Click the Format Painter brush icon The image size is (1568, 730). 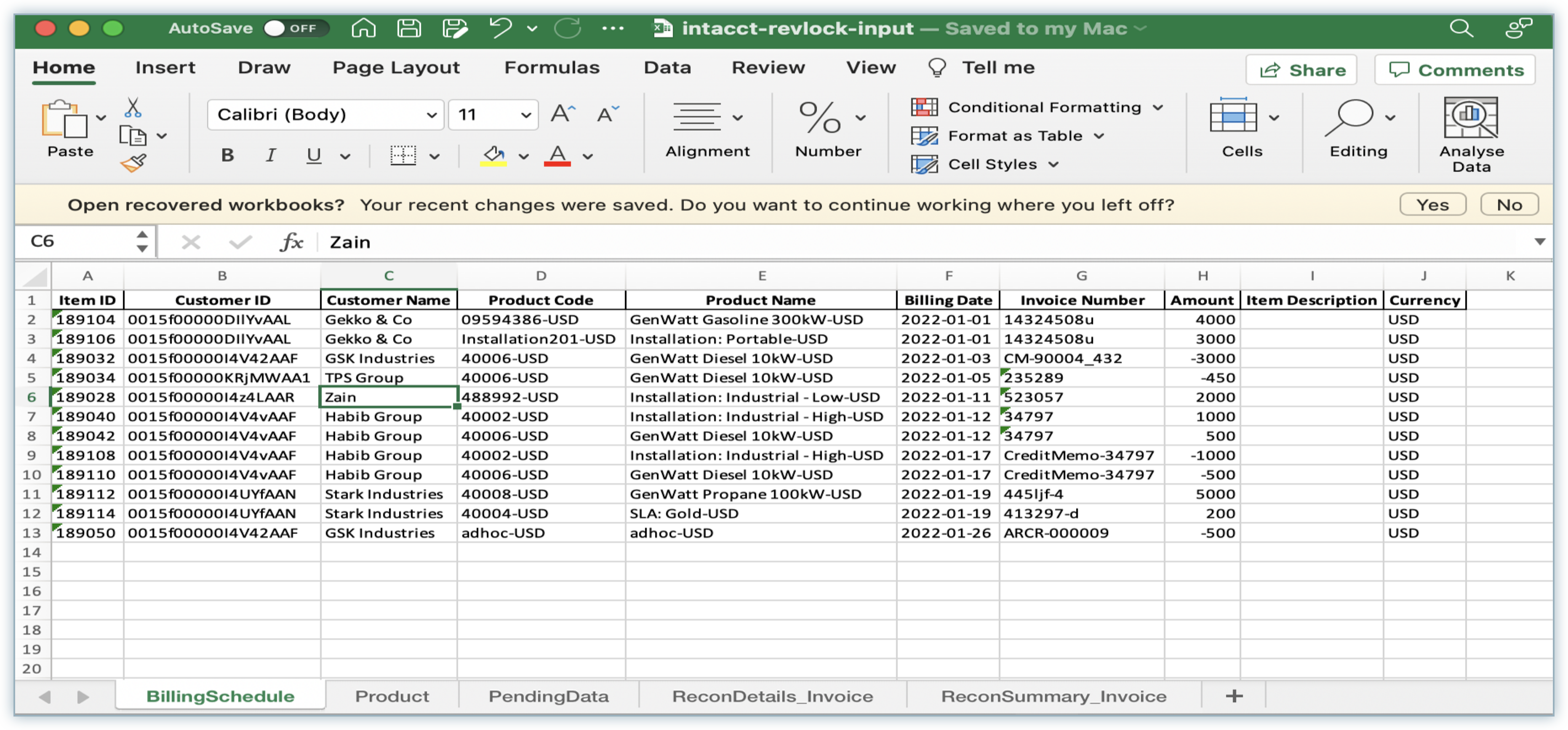tap(133, 163)
